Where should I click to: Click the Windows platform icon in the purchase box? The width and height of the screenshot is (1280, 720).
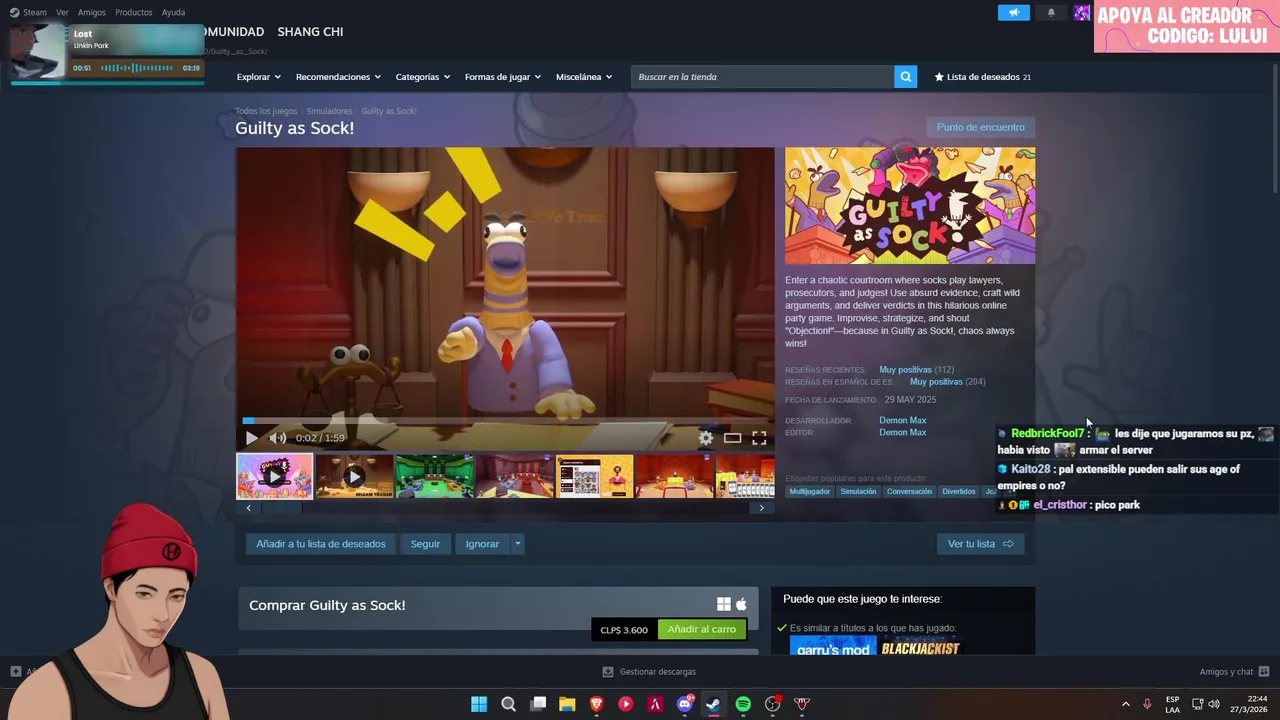724,604
